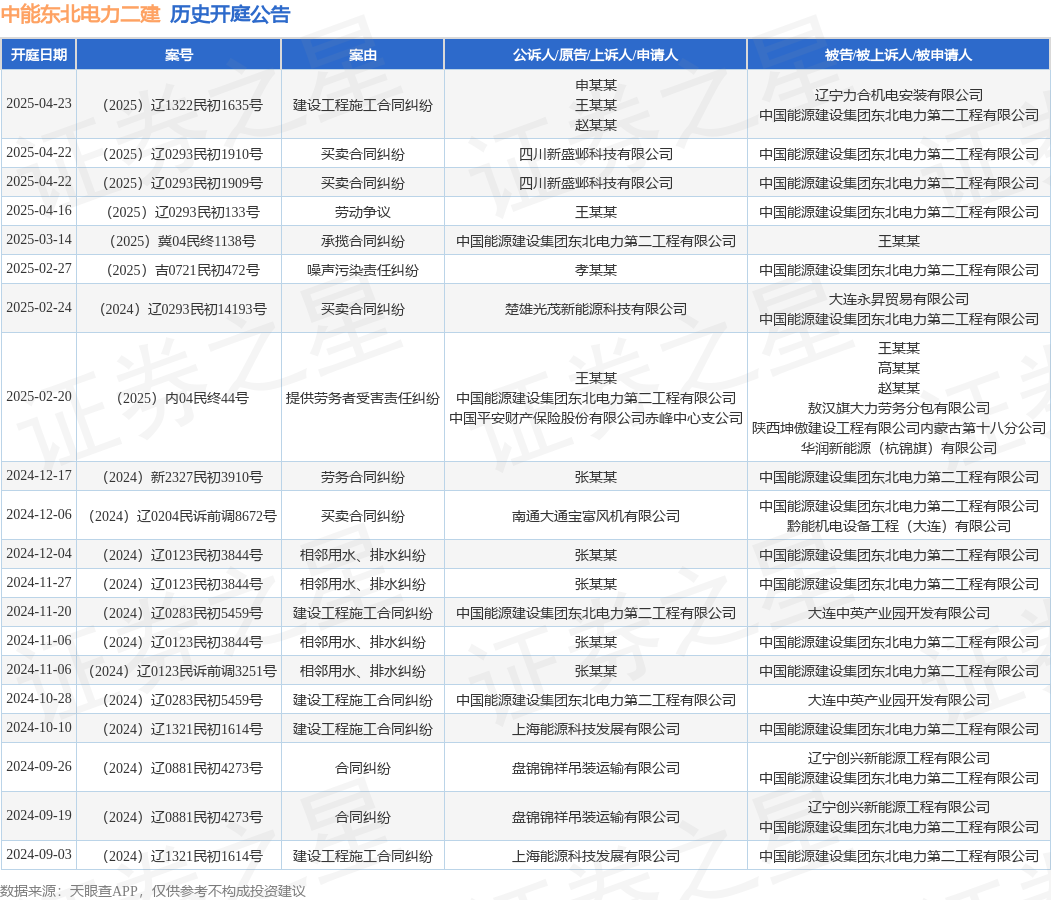1051x900 pixels.
Task: Select case number (2024)辽0293民初14193号
Action: click(182, 309)
